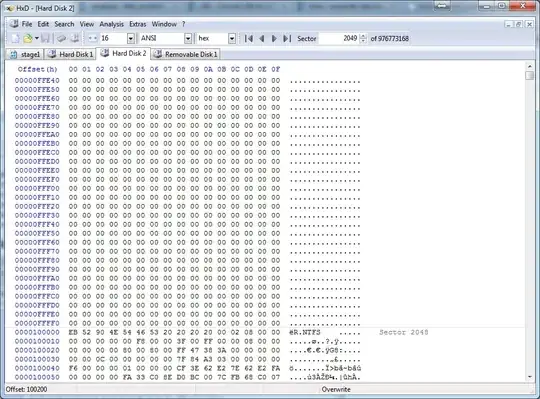Click offset row 00000FFFF0

coord(37,323)
